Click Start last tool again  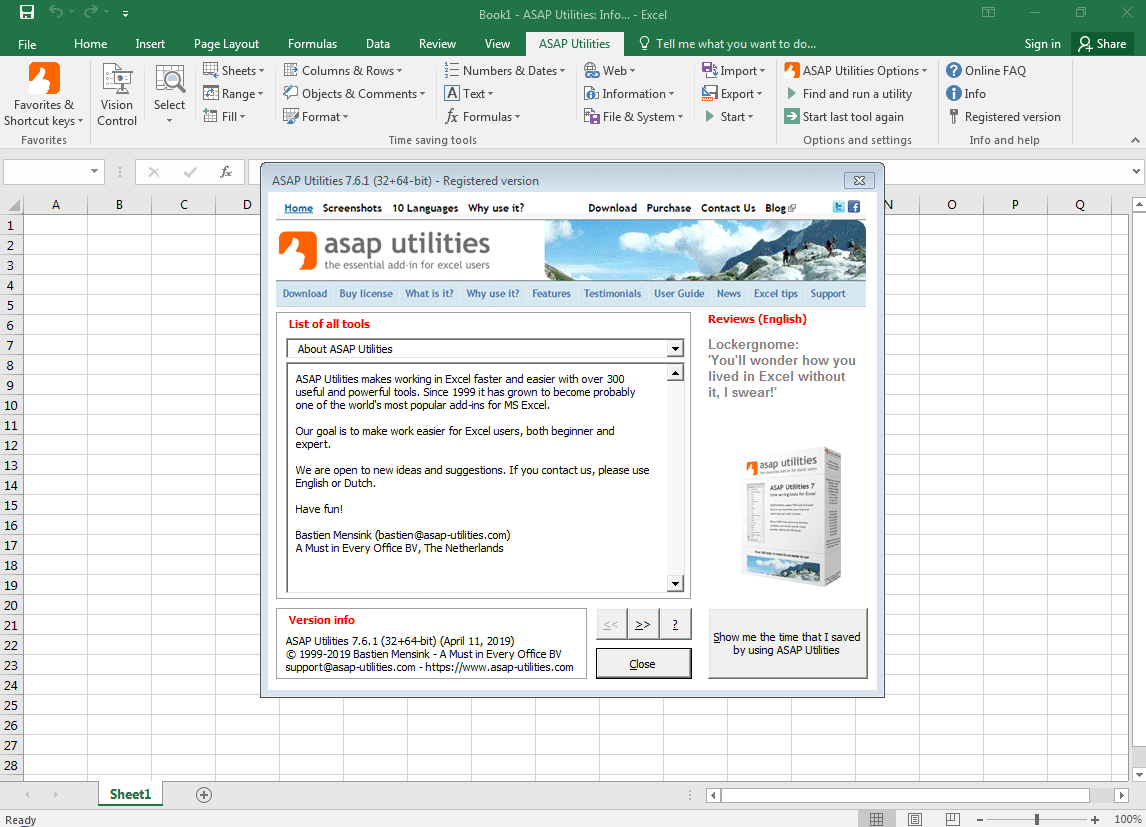click(x=844, y=116)
